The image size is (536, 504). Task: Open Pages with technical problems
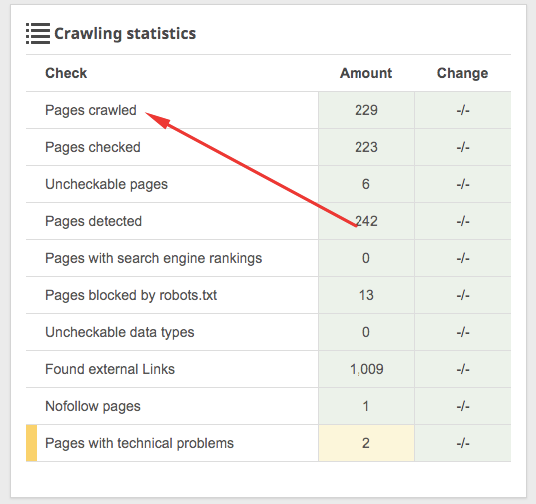[x=139, y=443]
